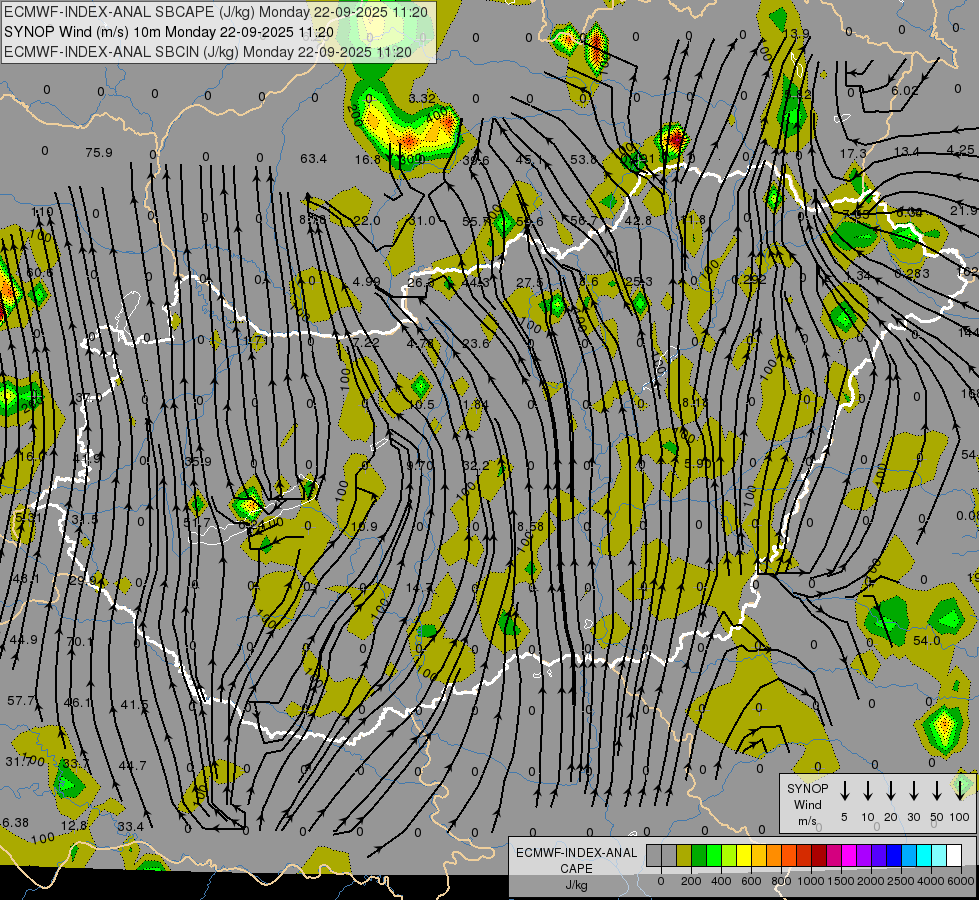Select the 20 m/s wind arrow symbol

tap(891, 790)
